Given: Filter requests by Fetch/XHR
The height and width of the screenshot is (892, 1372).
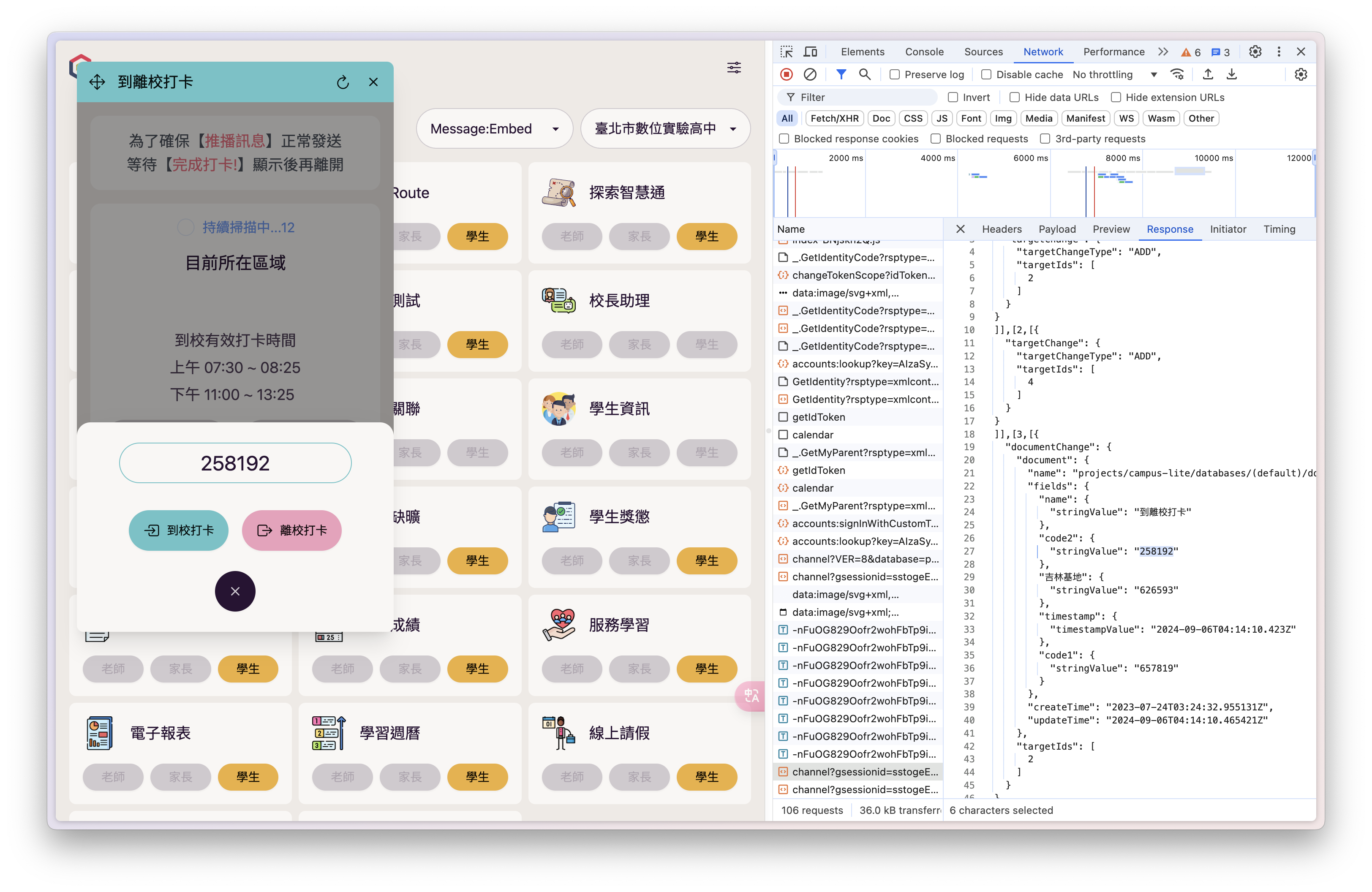Looking at the screenshot, I should [834, 118].
